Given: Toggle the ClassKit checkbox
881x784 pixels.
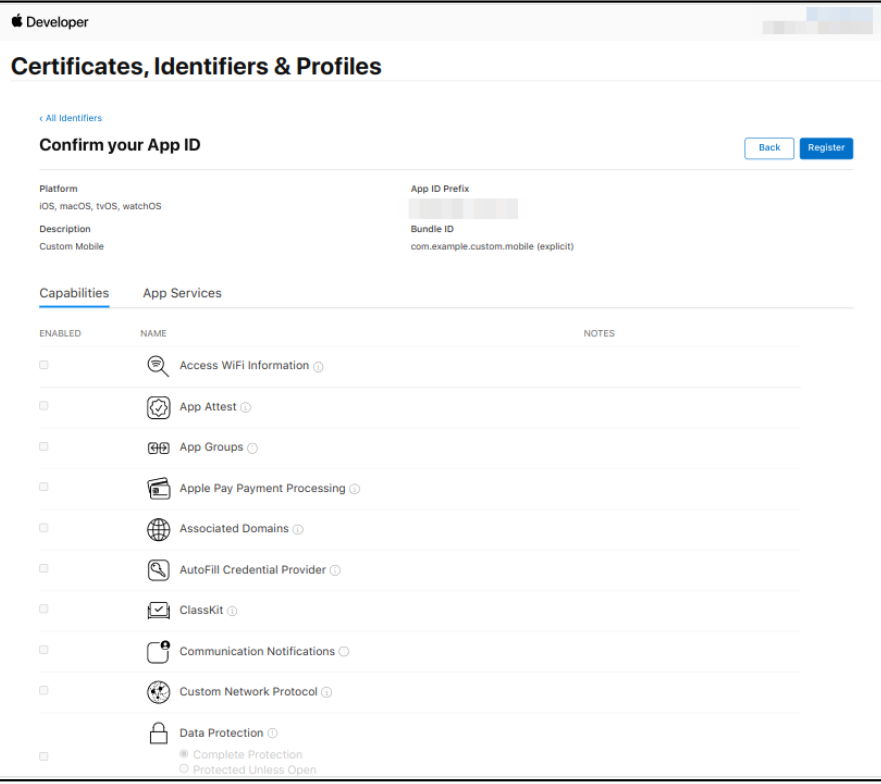Looking at the screenshot, I should tap(44, 609).
